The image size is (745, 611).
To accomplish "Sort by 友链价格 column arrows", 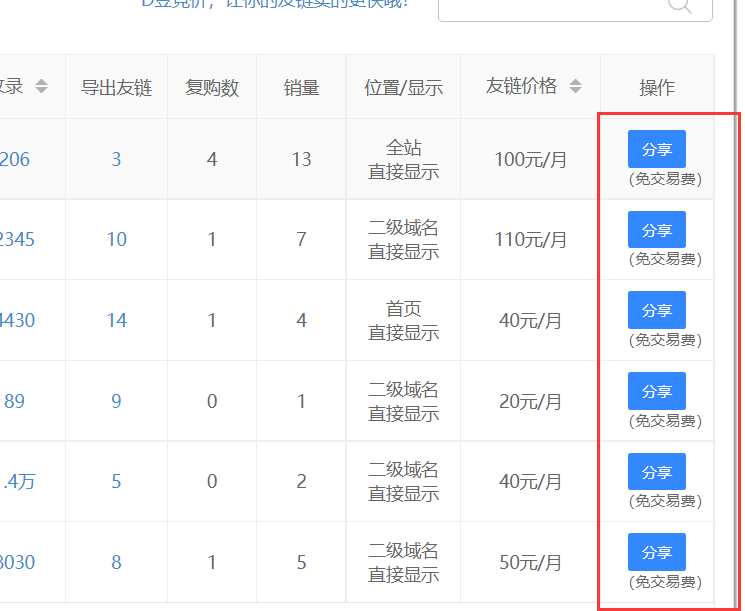I will (x=575, y=87).
